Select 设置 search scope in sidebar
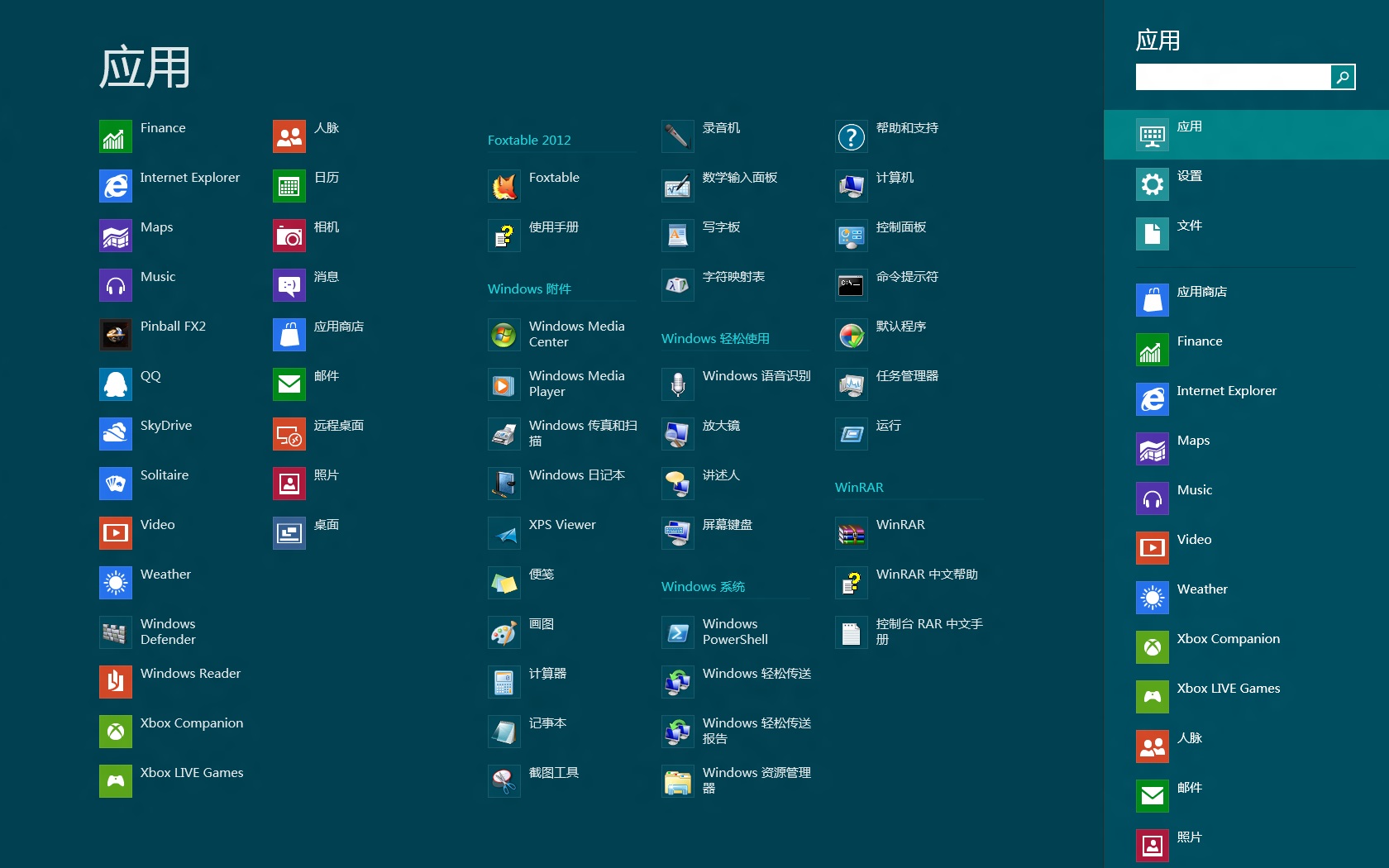 point(1246,184)
